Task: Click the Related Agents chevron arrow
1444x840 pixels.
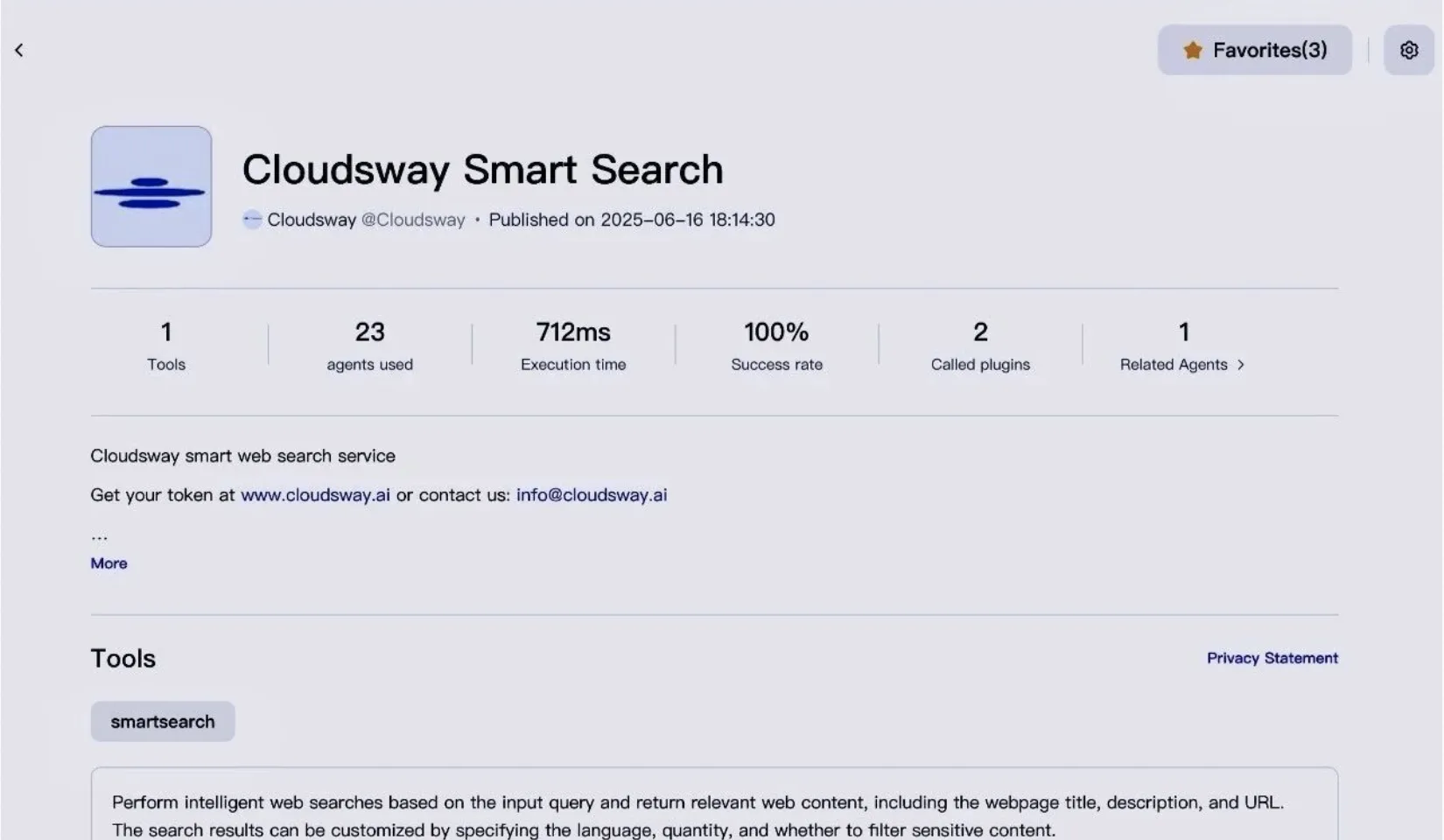Action: coord(1240,365)
